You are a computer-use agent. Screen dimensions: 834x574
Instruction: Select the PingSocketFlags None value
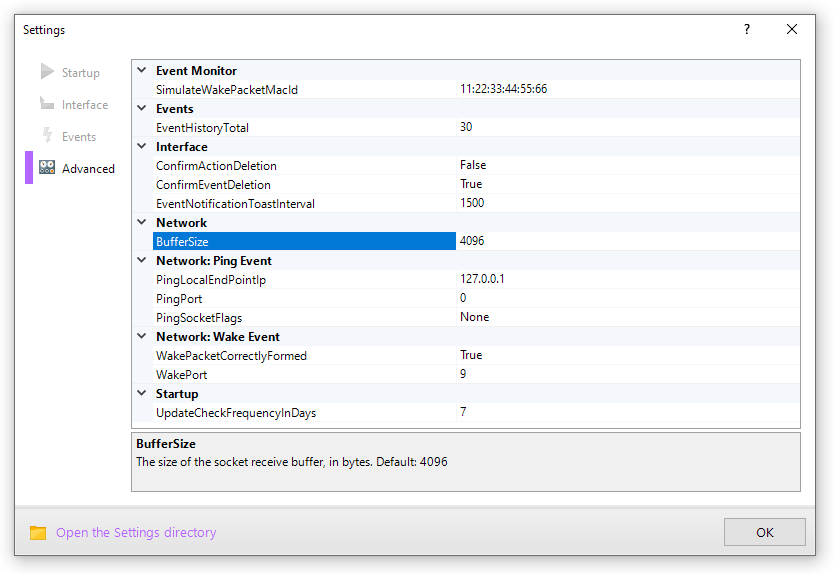tap(474, 318)
